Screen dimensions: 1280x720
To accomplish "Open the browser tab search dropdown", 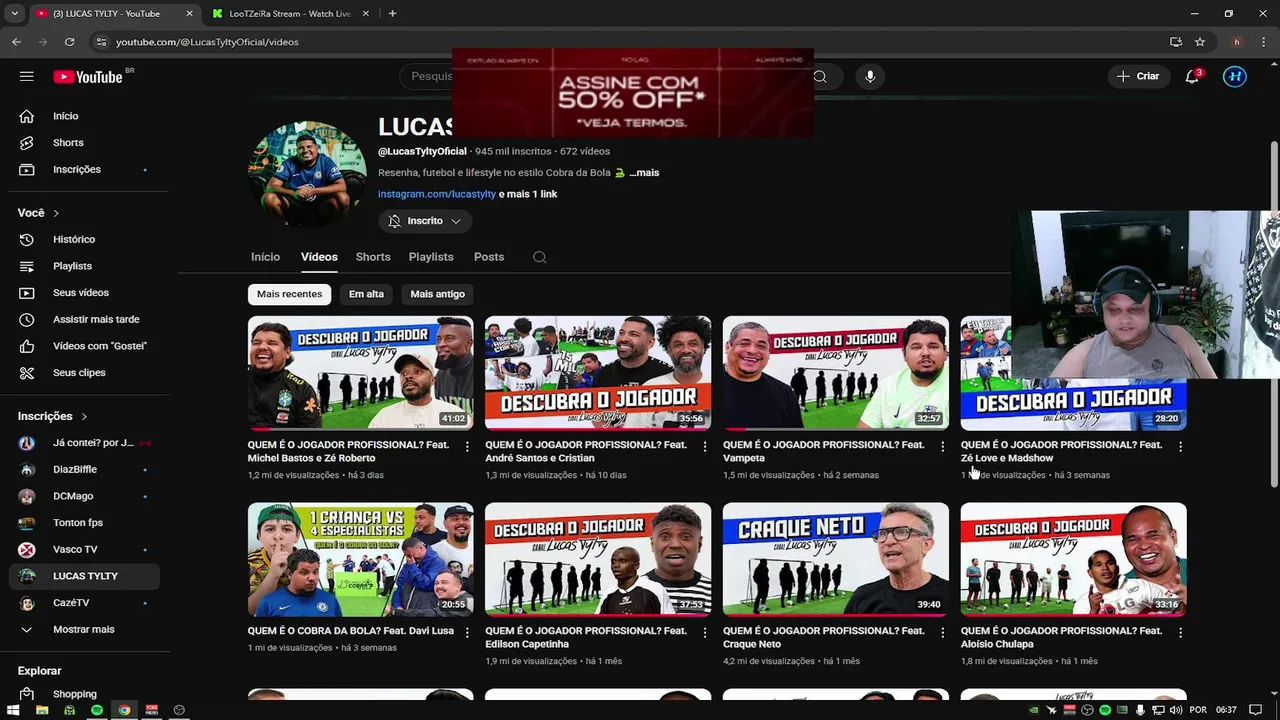I will [14, 14].
